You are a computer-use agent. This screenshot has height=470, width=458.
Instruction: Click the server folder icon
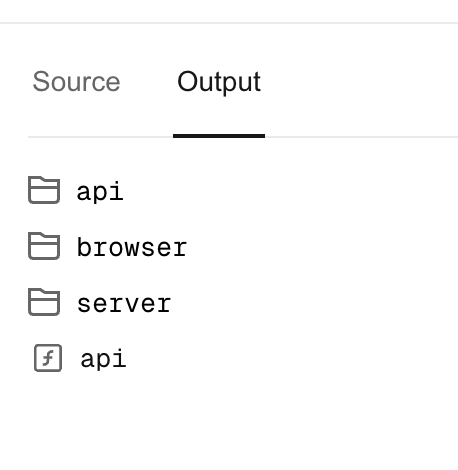pyautogui.click(x=44, y=302)
